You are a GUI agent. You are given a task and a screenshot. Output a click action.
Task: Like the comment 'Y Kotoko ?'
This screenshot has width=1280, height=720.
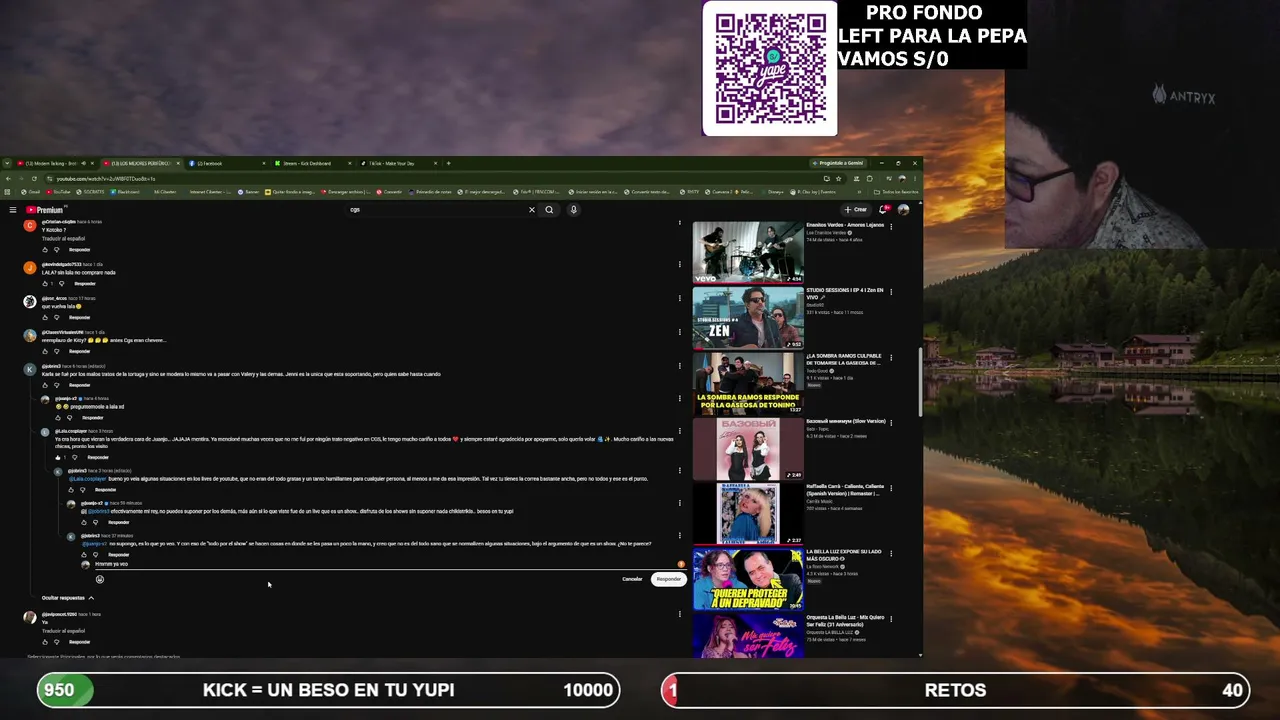[x=45, y=250]
